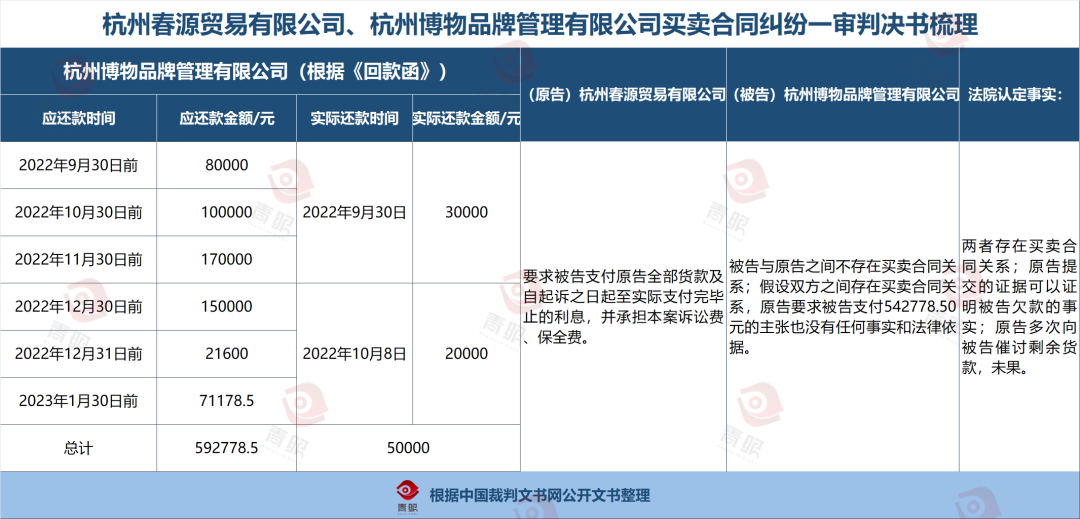Click the 2022年10月30日前 due date cell
Screen dimensions: 1080x519
[79, 212]
